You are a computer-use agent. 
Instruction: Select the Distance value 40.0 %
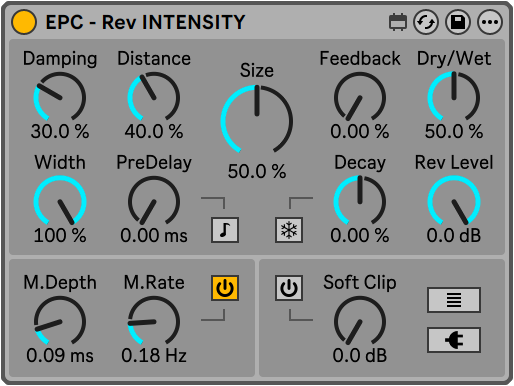pos(154,131)
